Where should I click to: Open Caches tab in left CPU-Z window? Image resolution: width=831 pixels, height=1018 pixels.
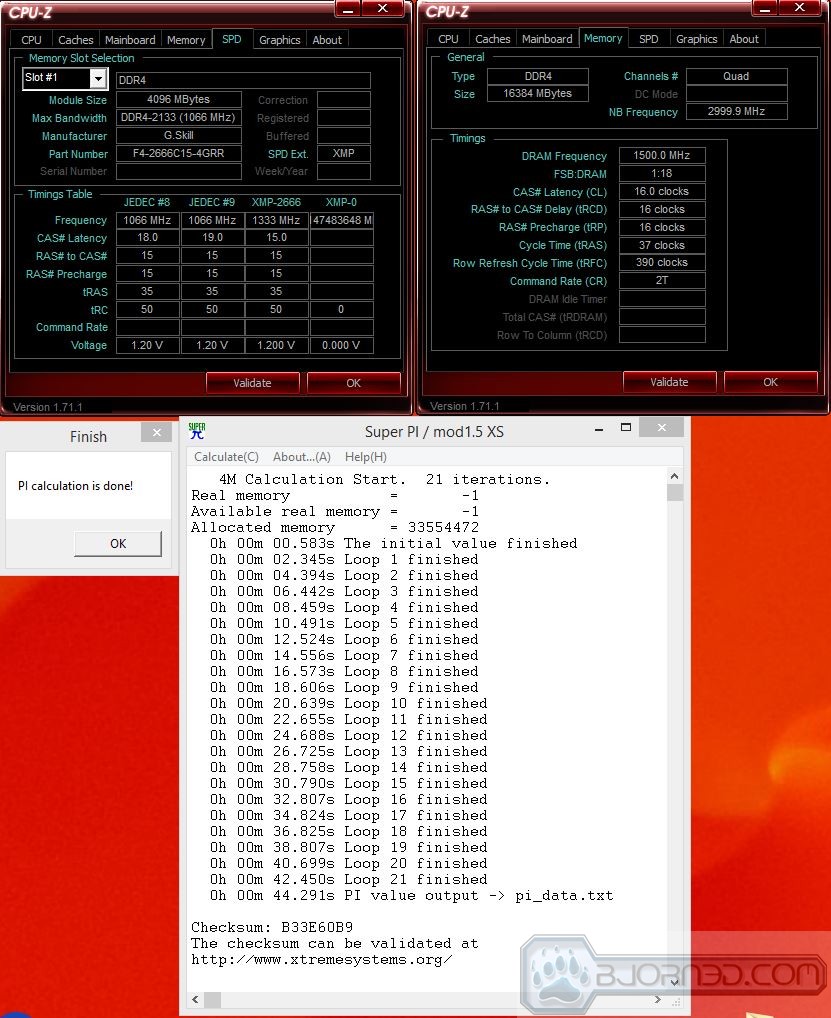pyautogui.click(x=75, y=40)
